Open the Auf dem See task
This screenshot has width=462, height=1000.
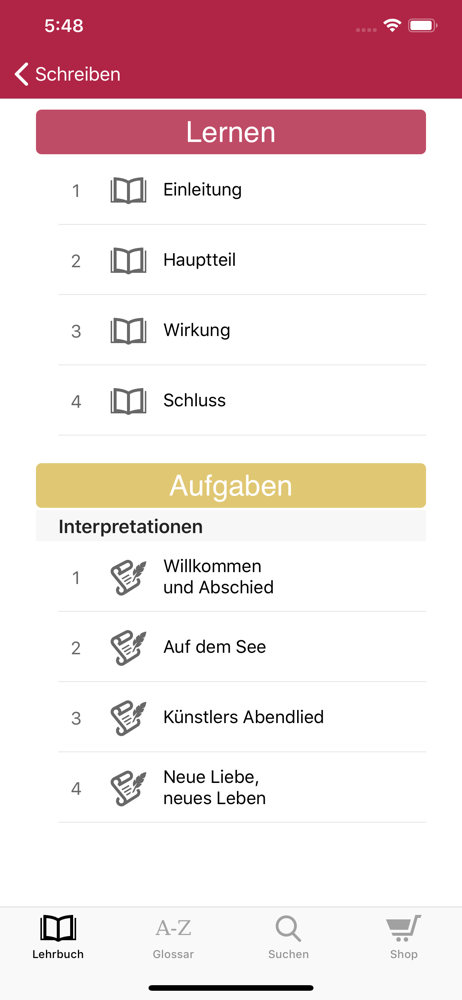[x=242, y=647]
